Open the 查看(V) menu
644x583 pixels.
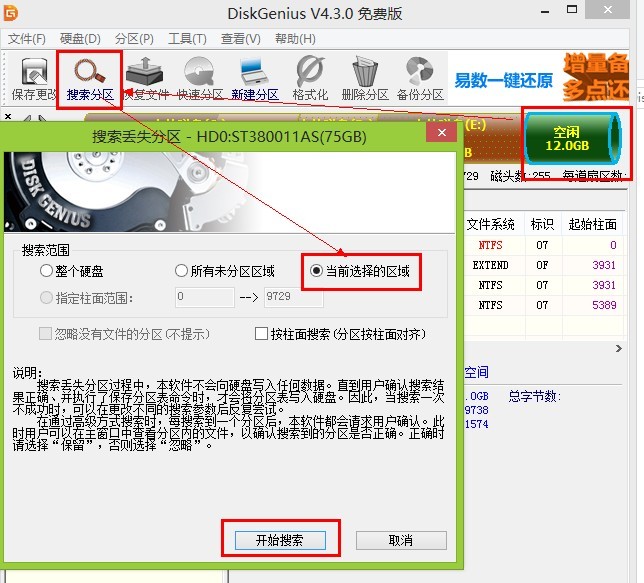241,39
